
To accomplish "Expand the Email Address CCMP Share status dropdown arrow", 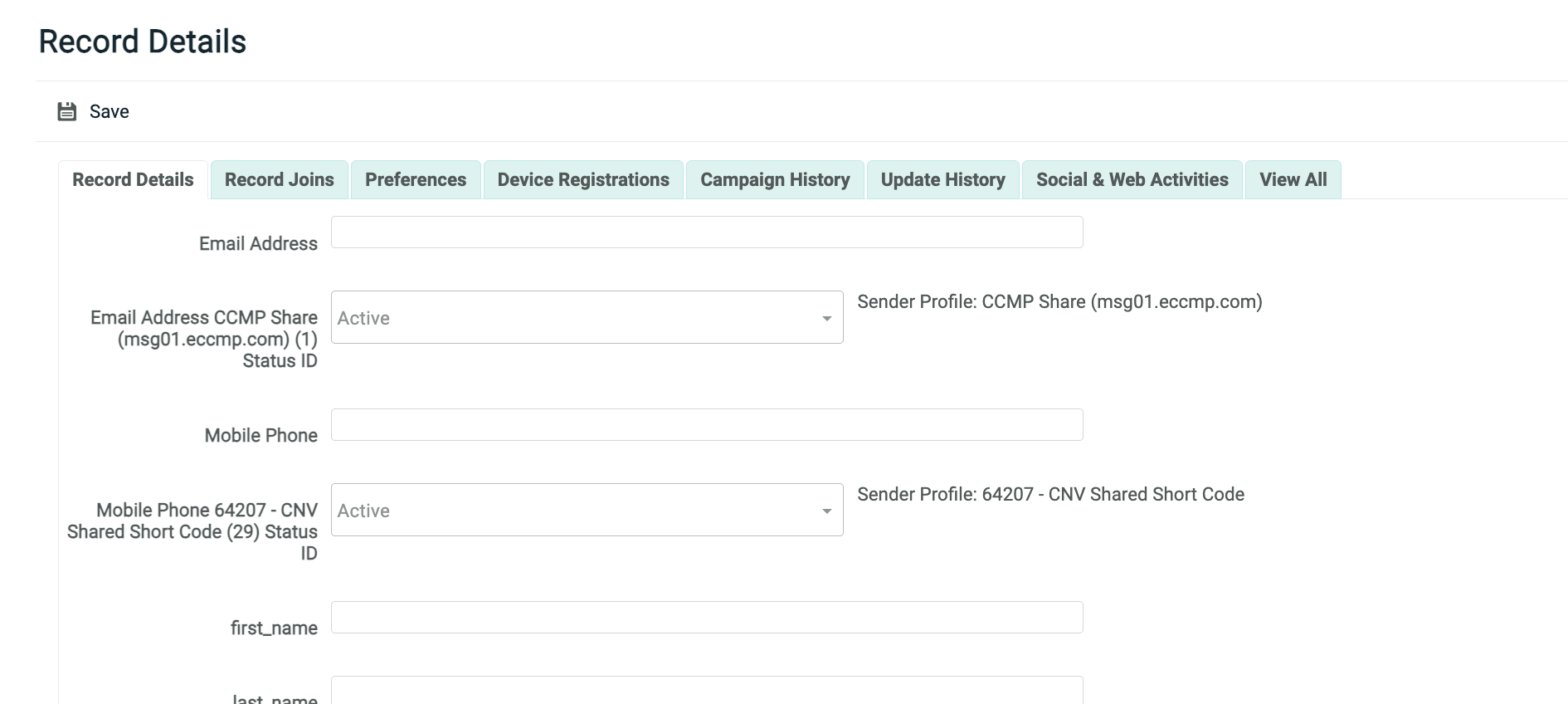I will (826, 318).
